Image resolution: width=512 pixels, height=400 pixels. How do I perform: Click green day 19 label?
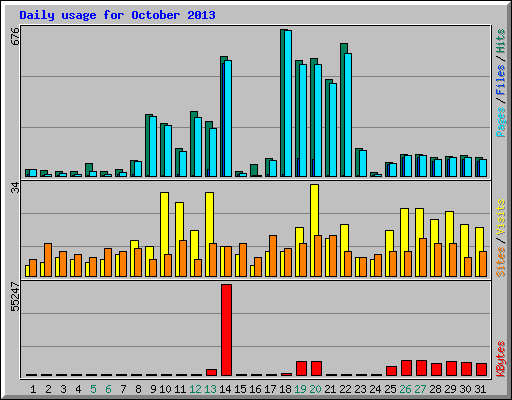pos(300,389)
